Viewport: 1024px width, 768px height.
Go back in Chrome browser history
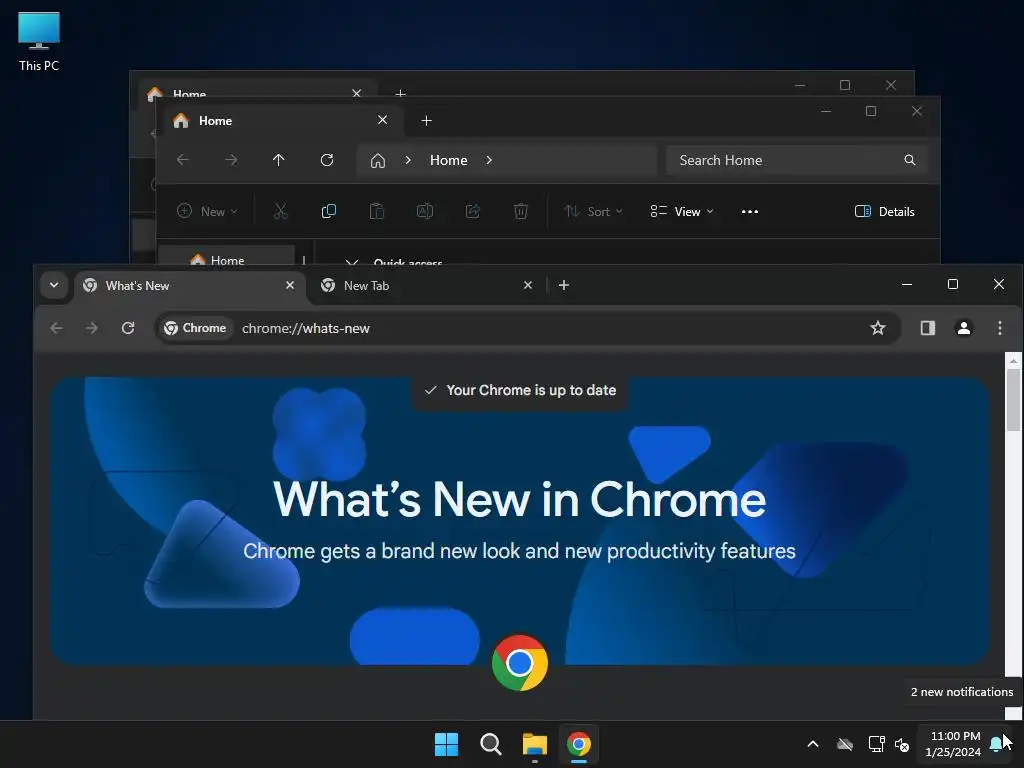[x=57, y=328]
